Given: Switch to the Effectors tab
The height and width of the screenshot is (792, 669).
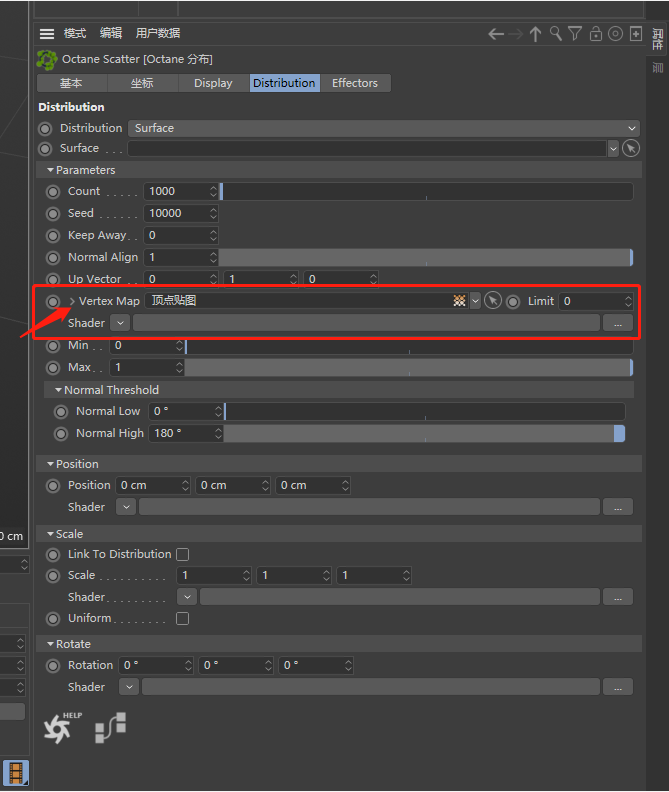Looking at the screenshot, I should click(355, 83).
